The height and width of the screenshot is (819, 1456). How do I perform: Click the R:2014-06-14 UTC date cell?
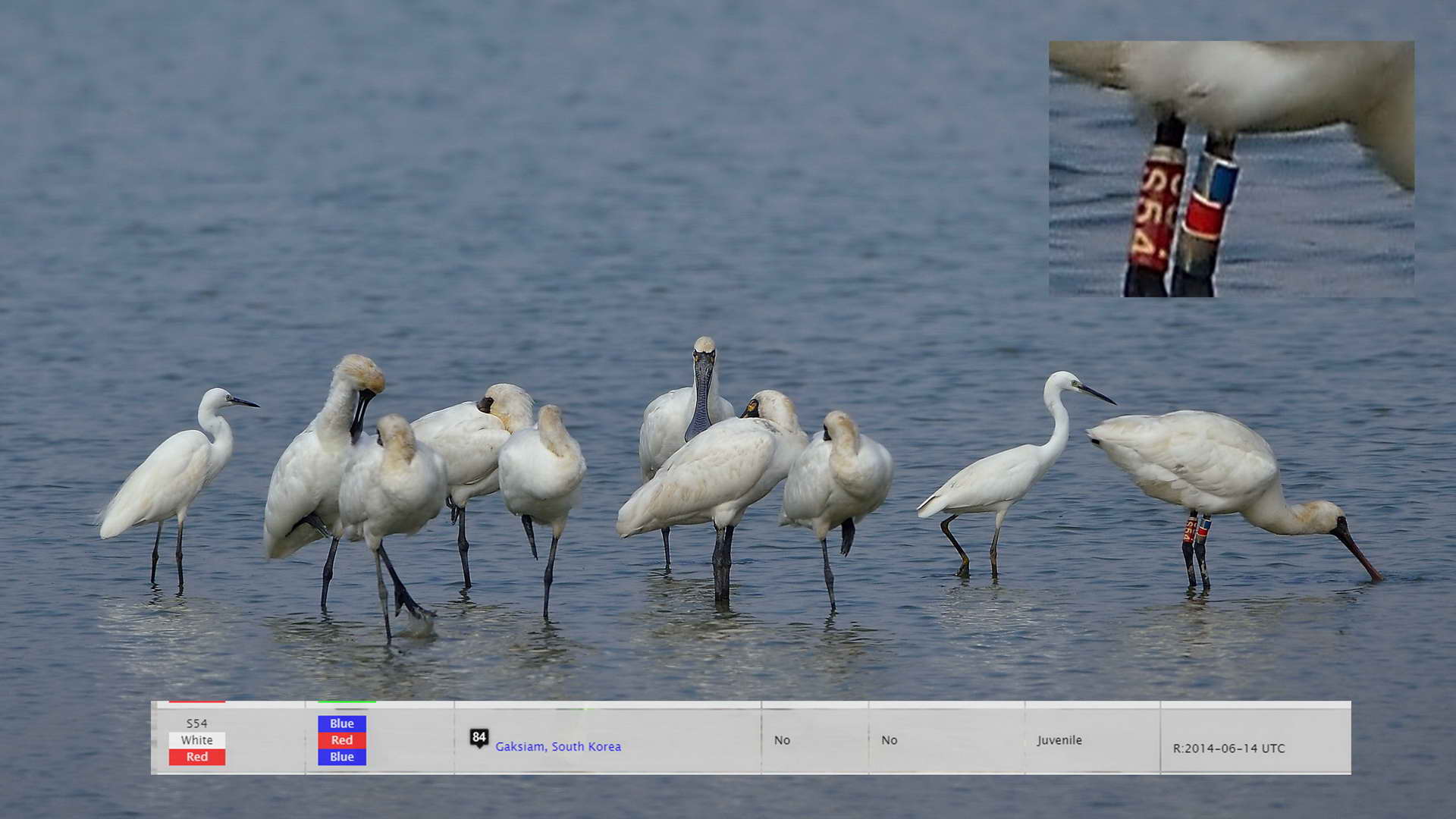pyautogui.click(x=1228, y=748)
